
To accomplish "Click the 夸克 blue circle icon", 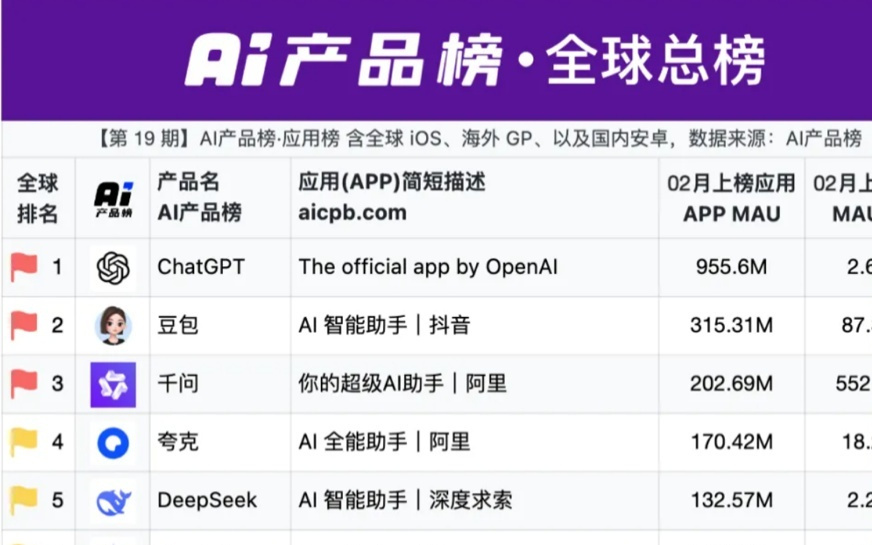I will pos(113,443).
